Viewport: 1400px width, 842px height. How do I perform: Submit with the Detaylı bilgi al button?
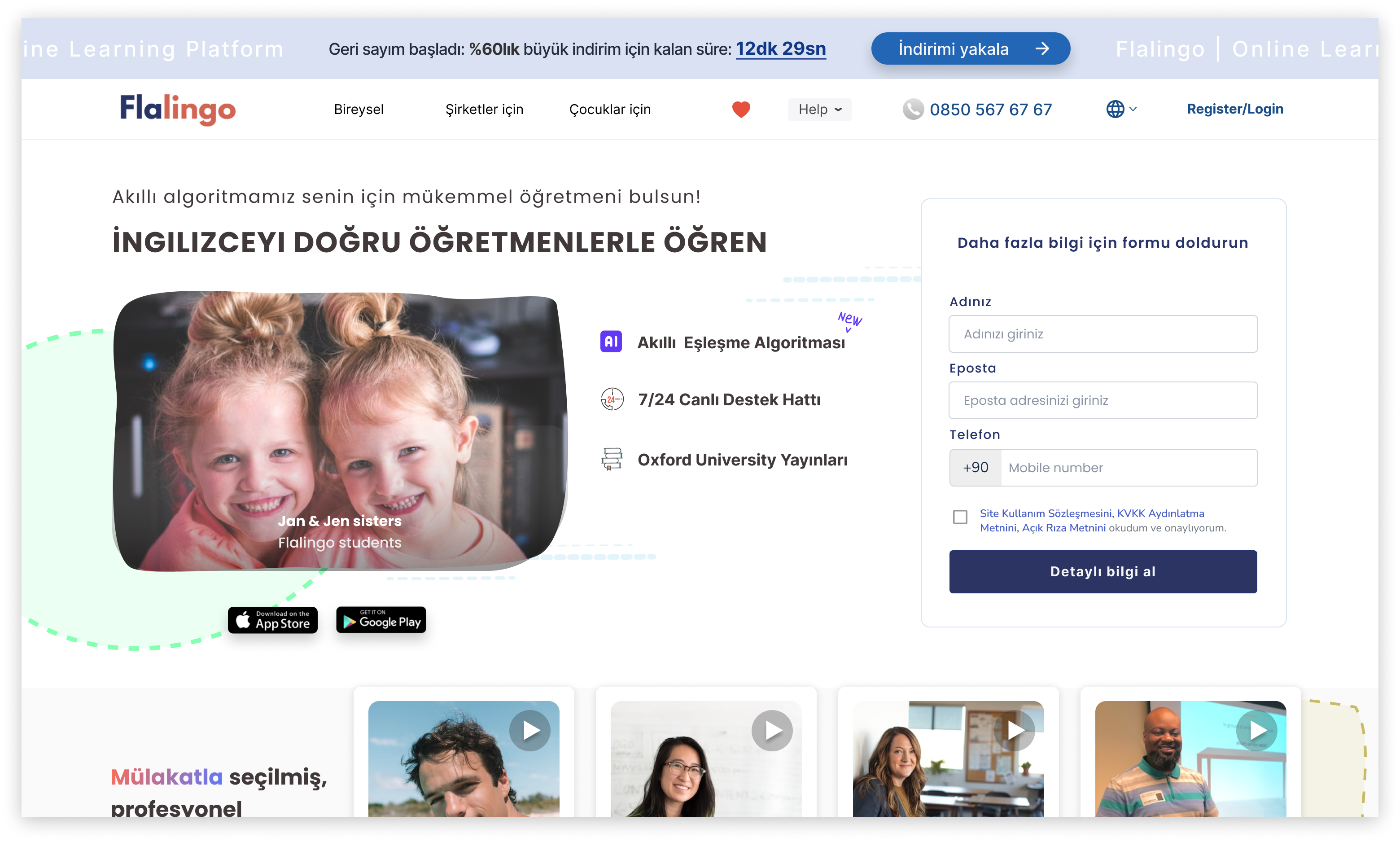pos(1102,571)
